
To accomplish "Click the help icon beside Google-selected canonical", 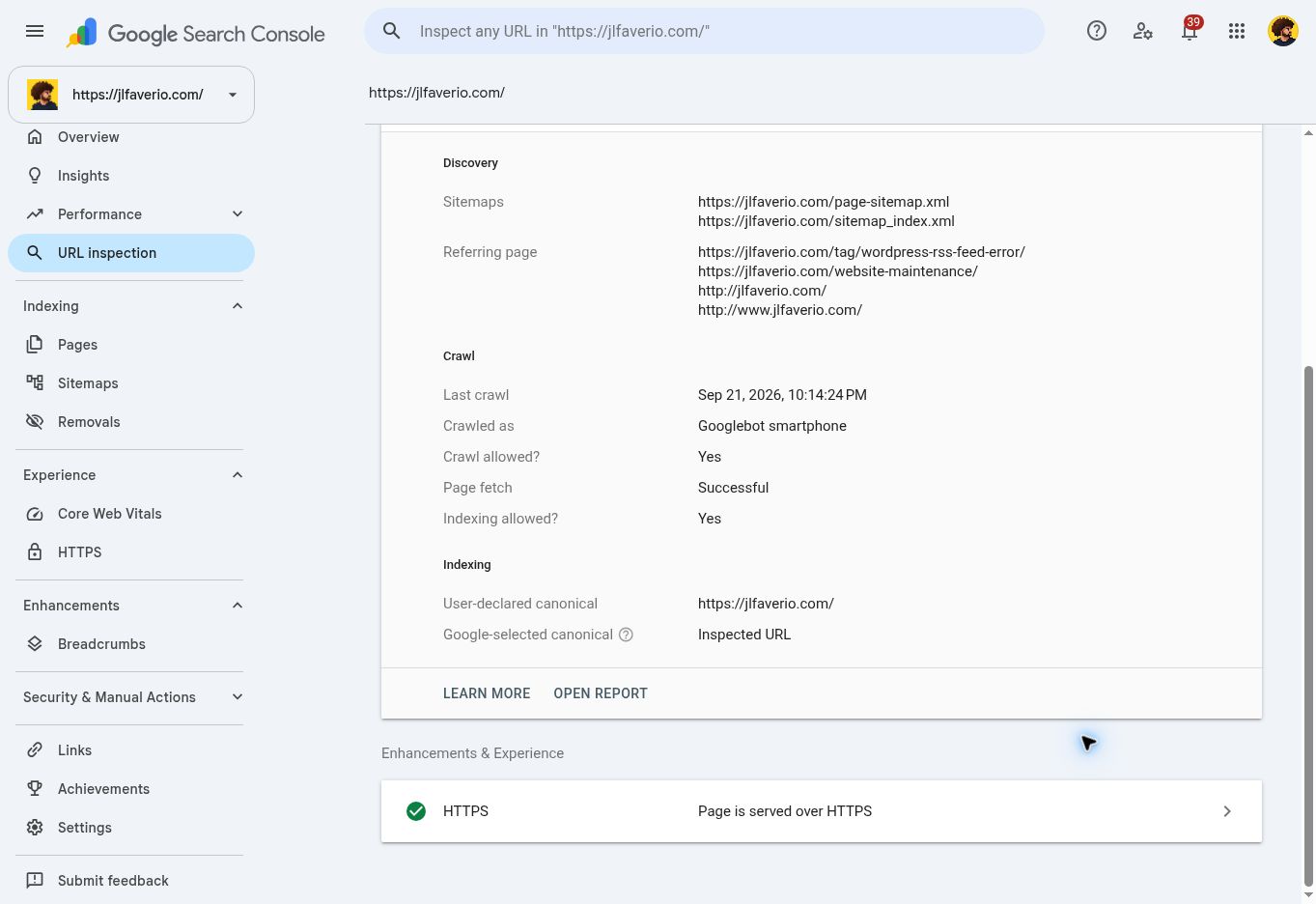I will point(626,635).
